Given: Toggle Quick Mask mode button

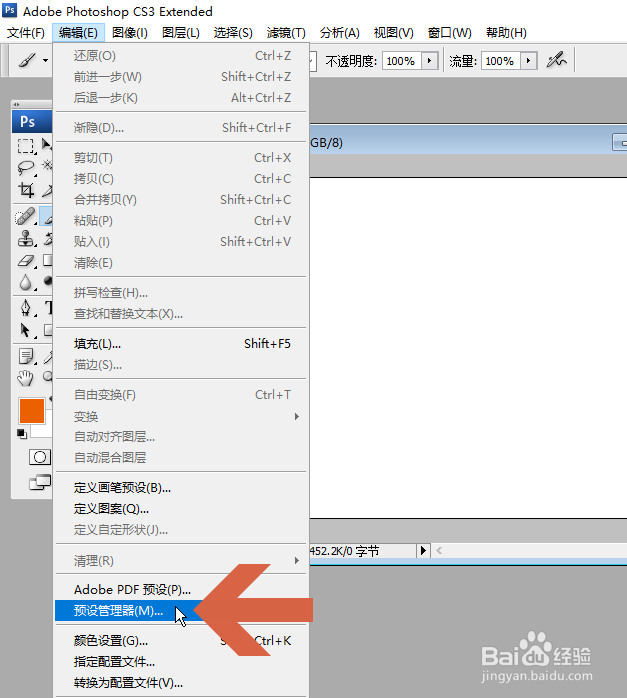Looking at the screenshot, I should pos(40,457).
